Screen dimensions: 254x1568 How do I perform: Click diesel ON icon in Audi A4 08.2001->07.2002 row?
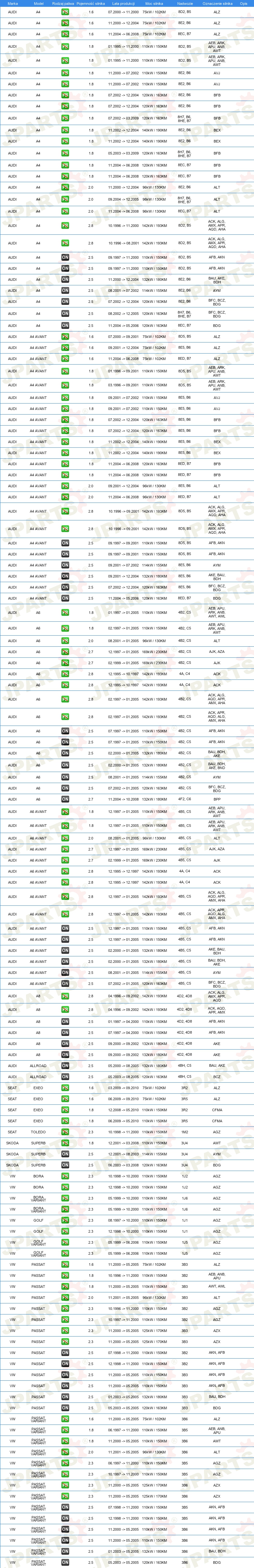coord(65,290)
